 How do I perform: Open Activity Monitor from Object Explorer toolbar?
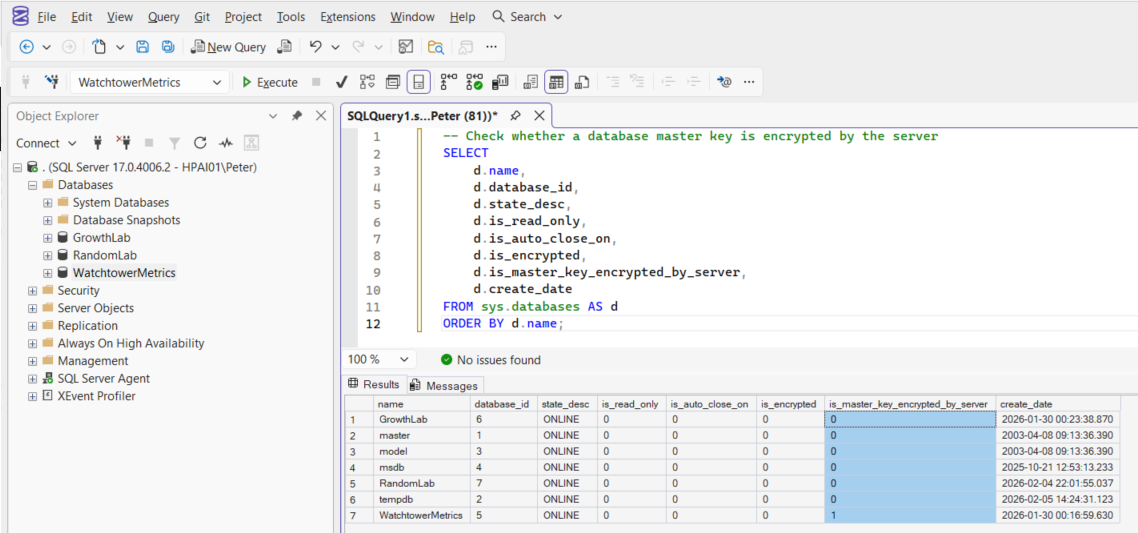coord(226,143)
